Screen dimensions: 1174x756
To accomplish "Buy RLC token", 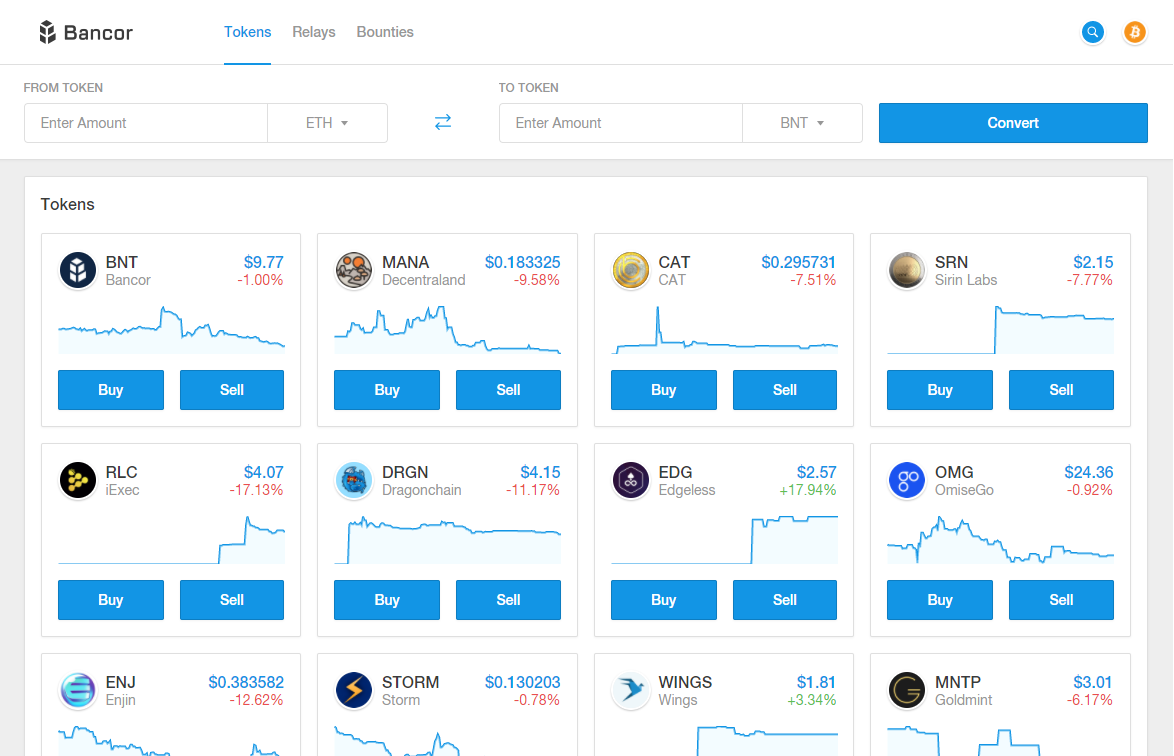I will click(x=111, y=600).
